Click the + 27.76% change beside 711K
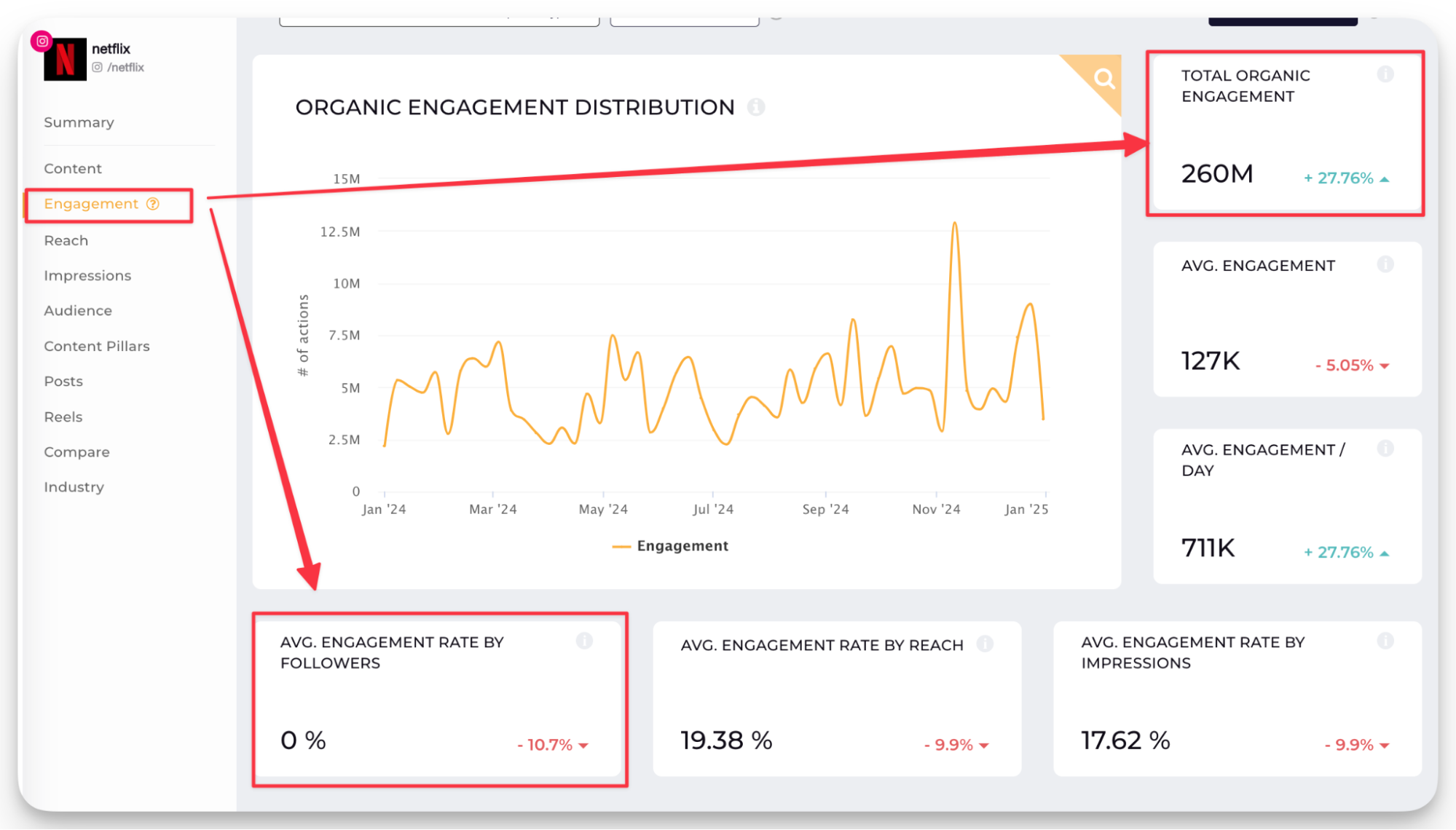This screenshot has width=1456, height=830. point(1346,553)
